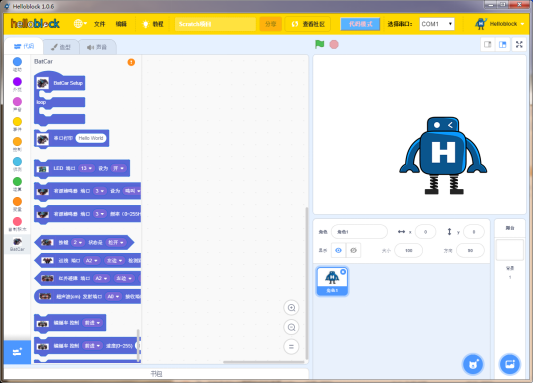This screenshot has height=384, width=533.
Task: Open the 编辑 (Edit) menu
Action: click(121, 24)
